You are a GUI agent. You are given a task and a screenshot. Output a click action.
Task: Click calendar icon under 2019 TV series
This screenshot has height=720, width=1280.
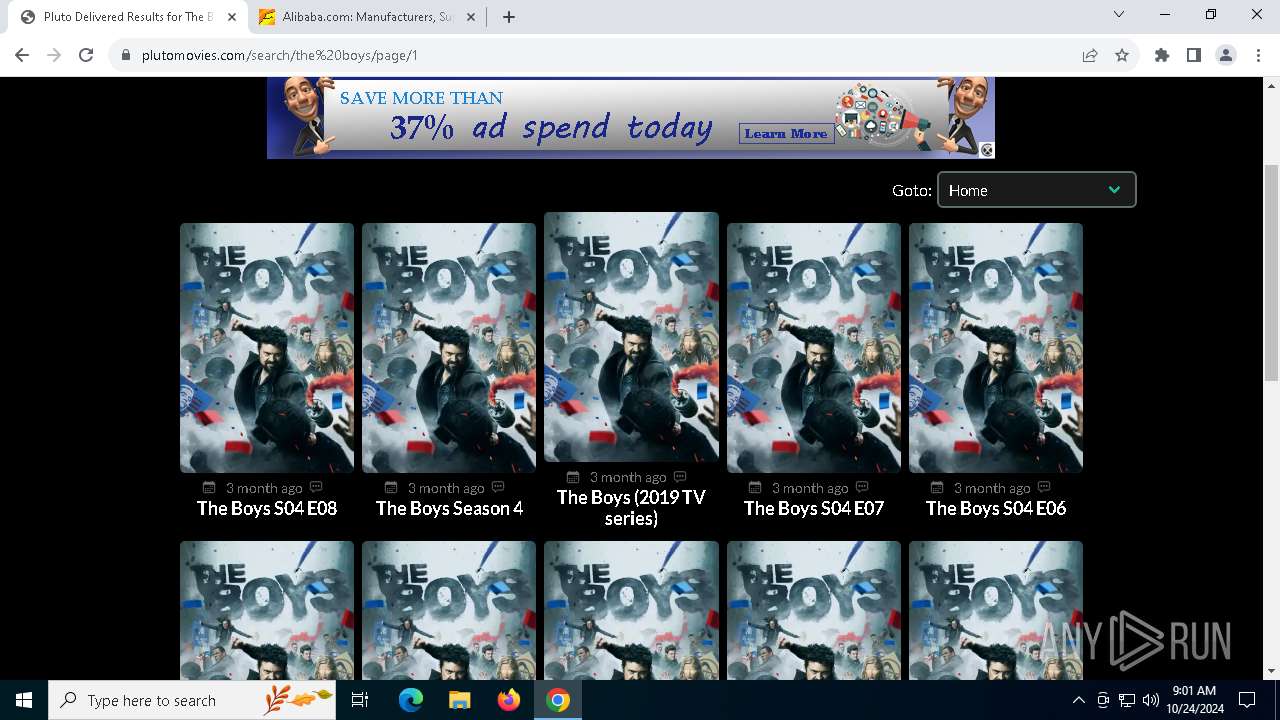pyautogui.click(x=573, y=477)
